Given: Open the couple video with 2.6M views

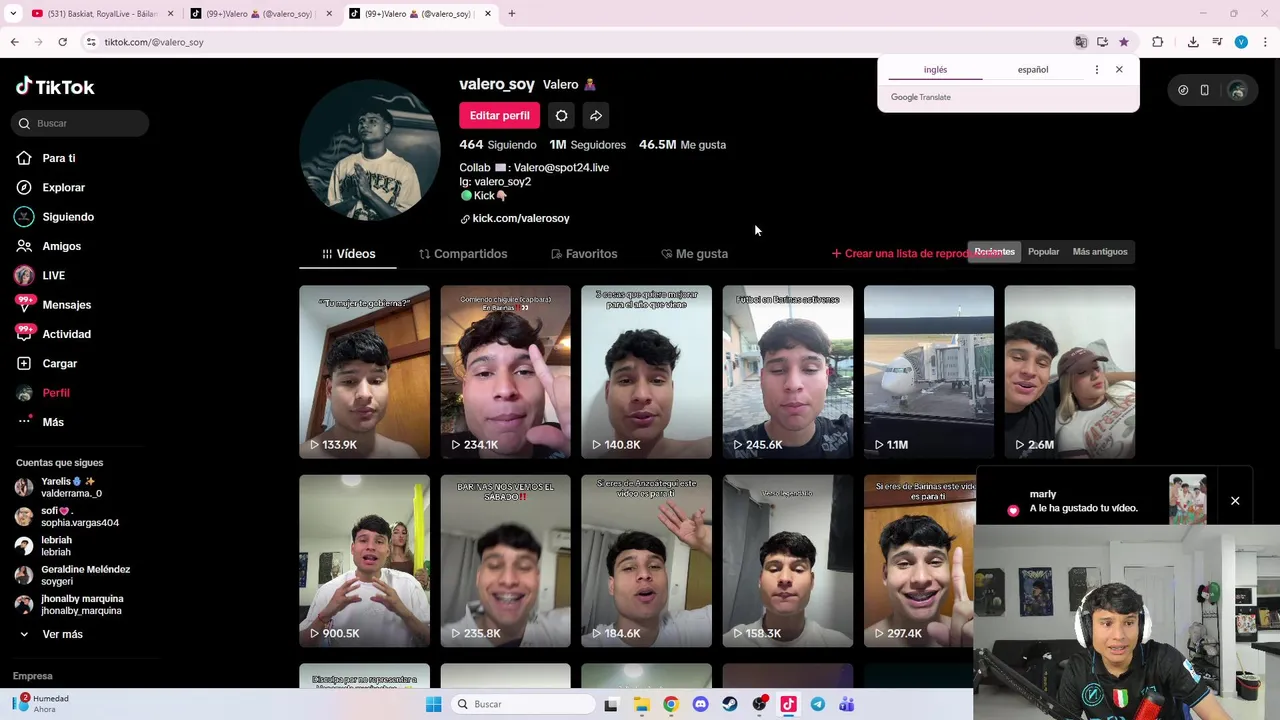Looking at the screenshot, I should [x=1070, y=372].
